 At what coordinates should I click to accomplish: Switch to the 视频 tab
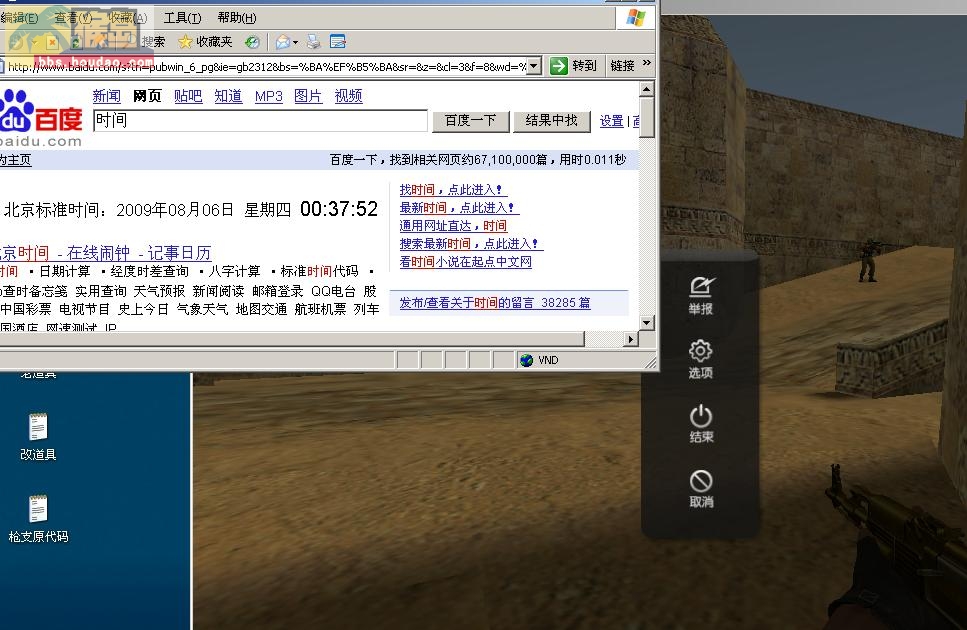click(348, 96)
